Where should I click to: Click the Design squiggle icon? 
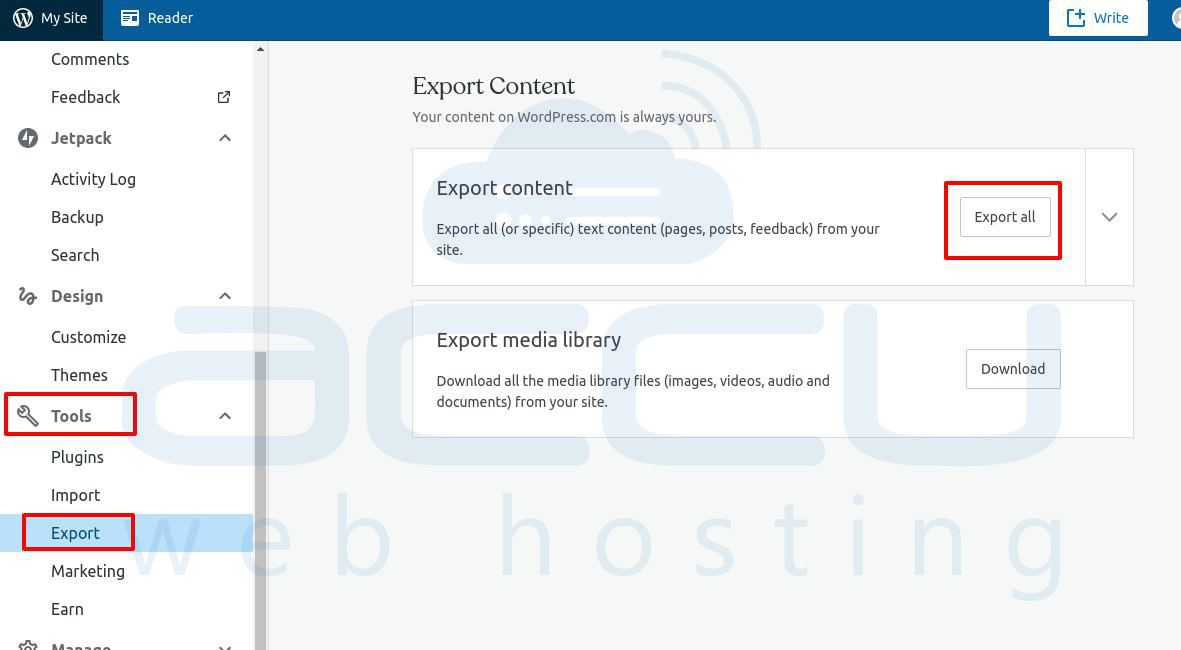pos(28,296)
